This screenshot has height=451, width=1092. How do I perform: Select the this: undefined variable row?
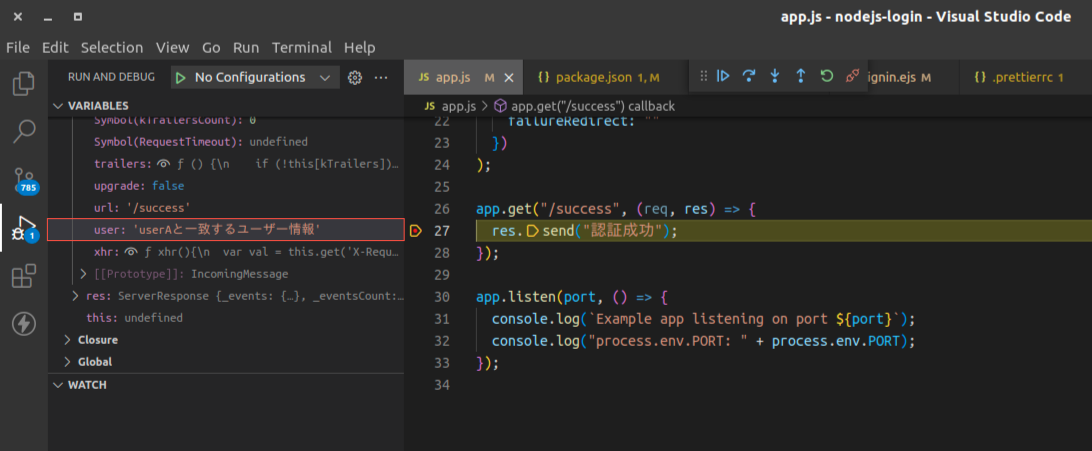click(x=226, y=318)
